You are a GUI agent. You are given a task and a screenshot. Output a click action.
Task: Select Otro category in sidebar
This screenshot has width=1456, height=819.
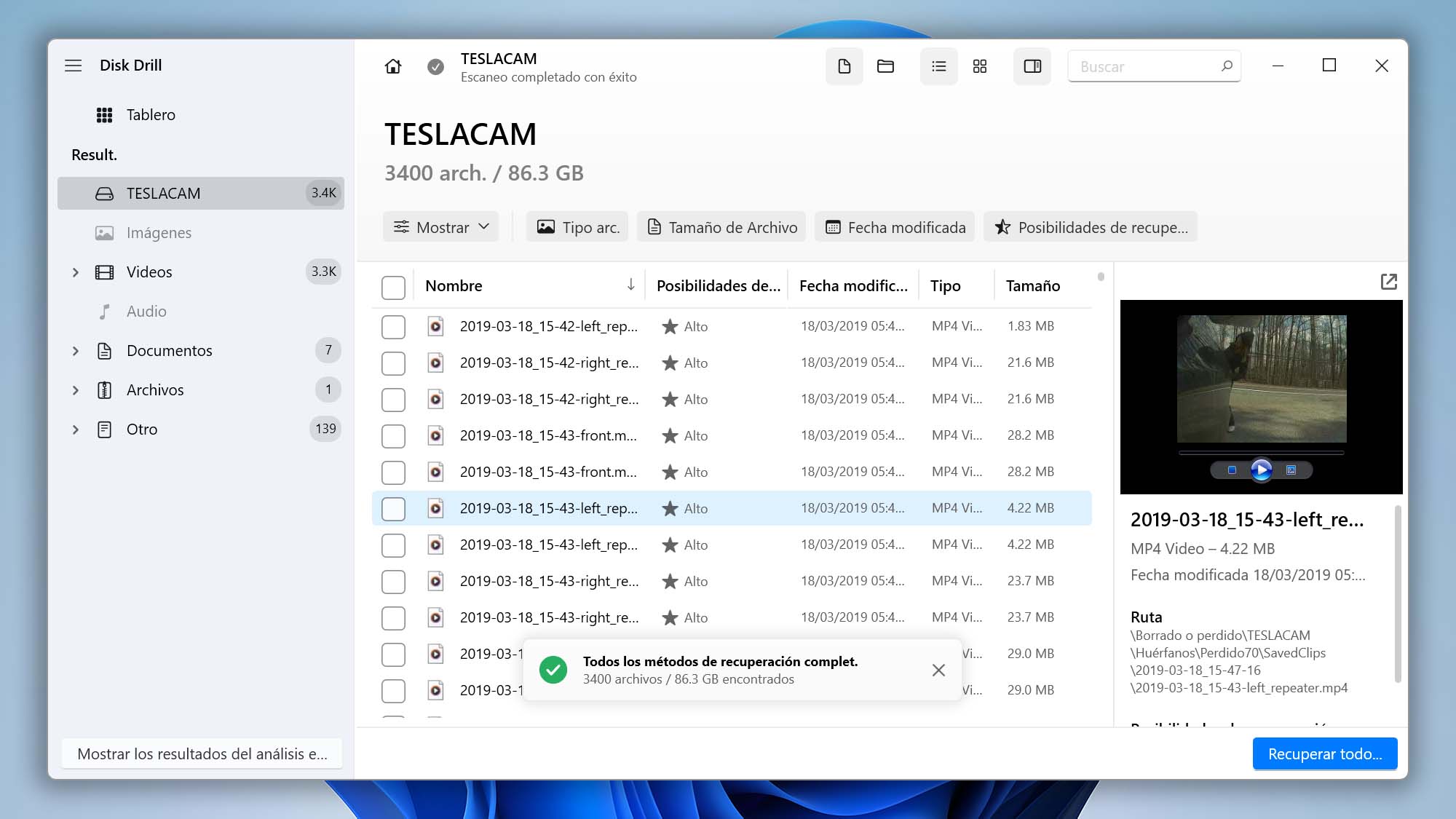[200, 430]
